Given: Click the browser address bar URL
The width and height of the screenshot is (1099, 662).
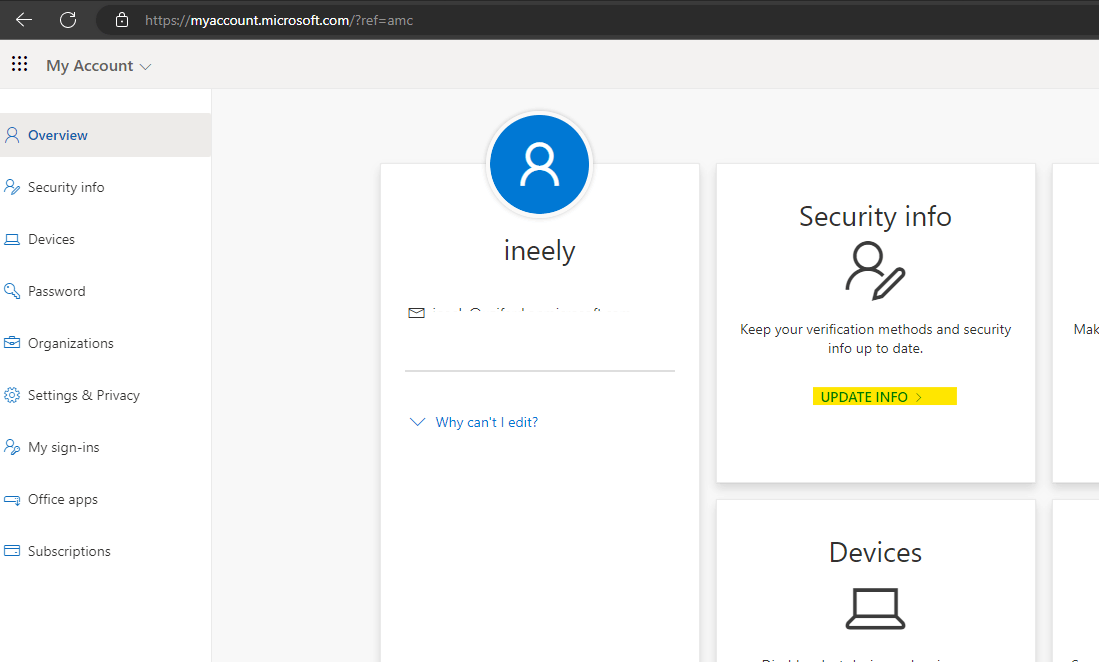Looking at the screenshot, I should click(x=279, y=20).
